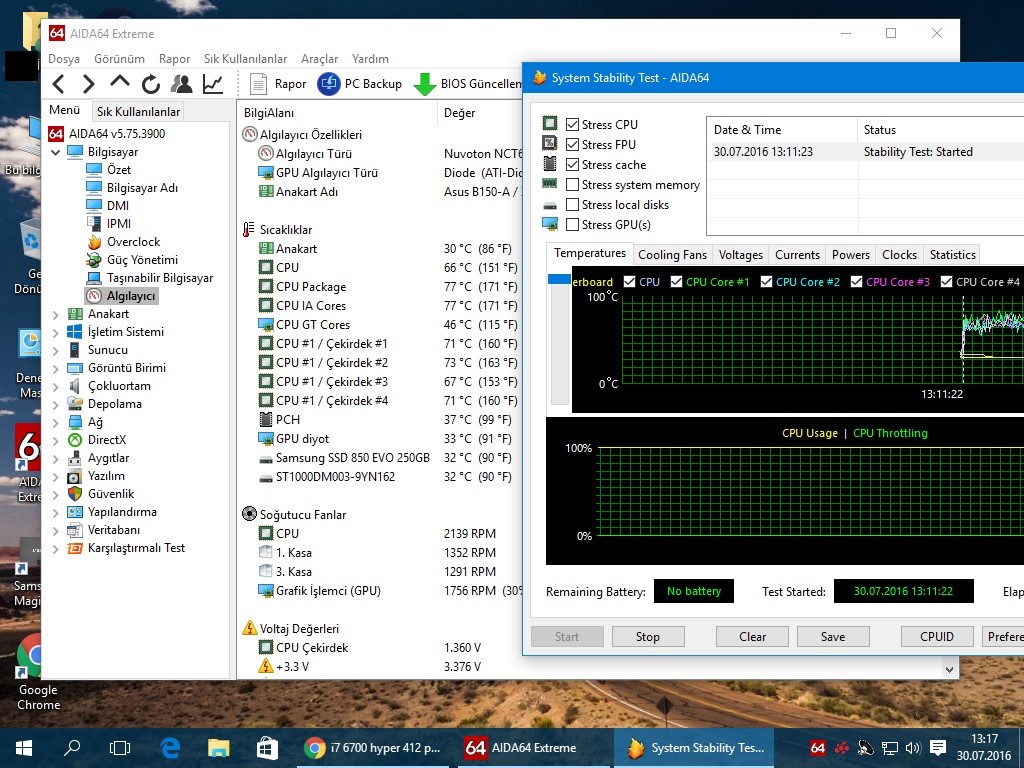Disable the Stress CPU checkbox
The image size is (1024, 768).
point(572,125)
